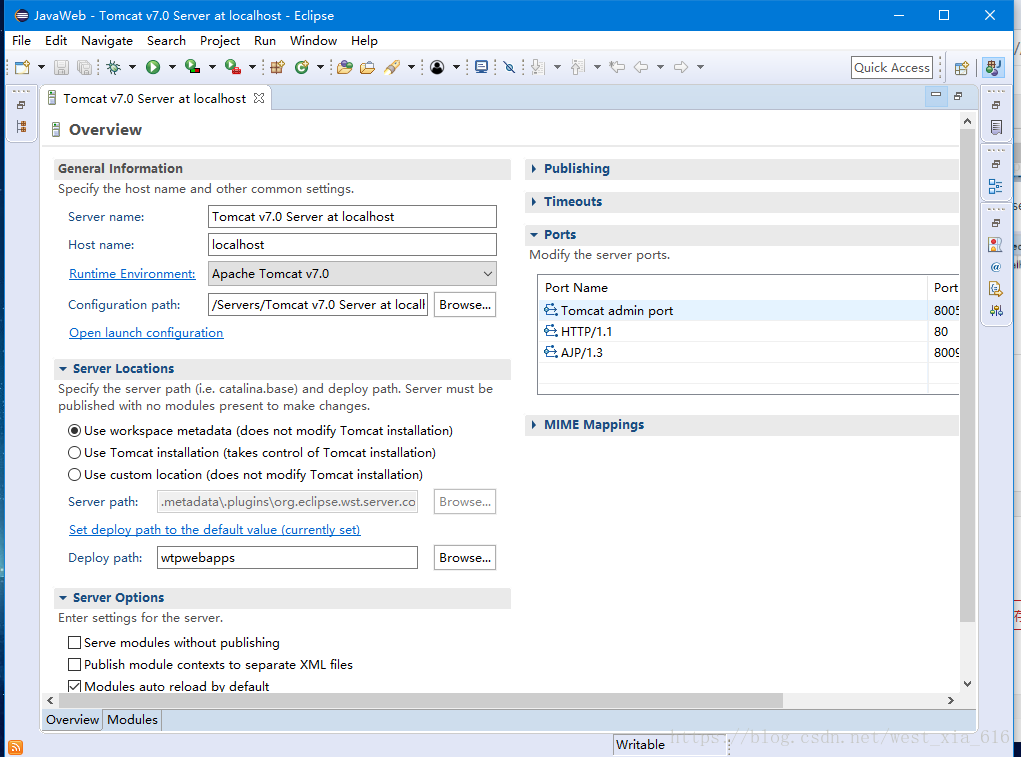Click the Next Annotation arrow icon
Screen dimensions: 1021x757
537,67
